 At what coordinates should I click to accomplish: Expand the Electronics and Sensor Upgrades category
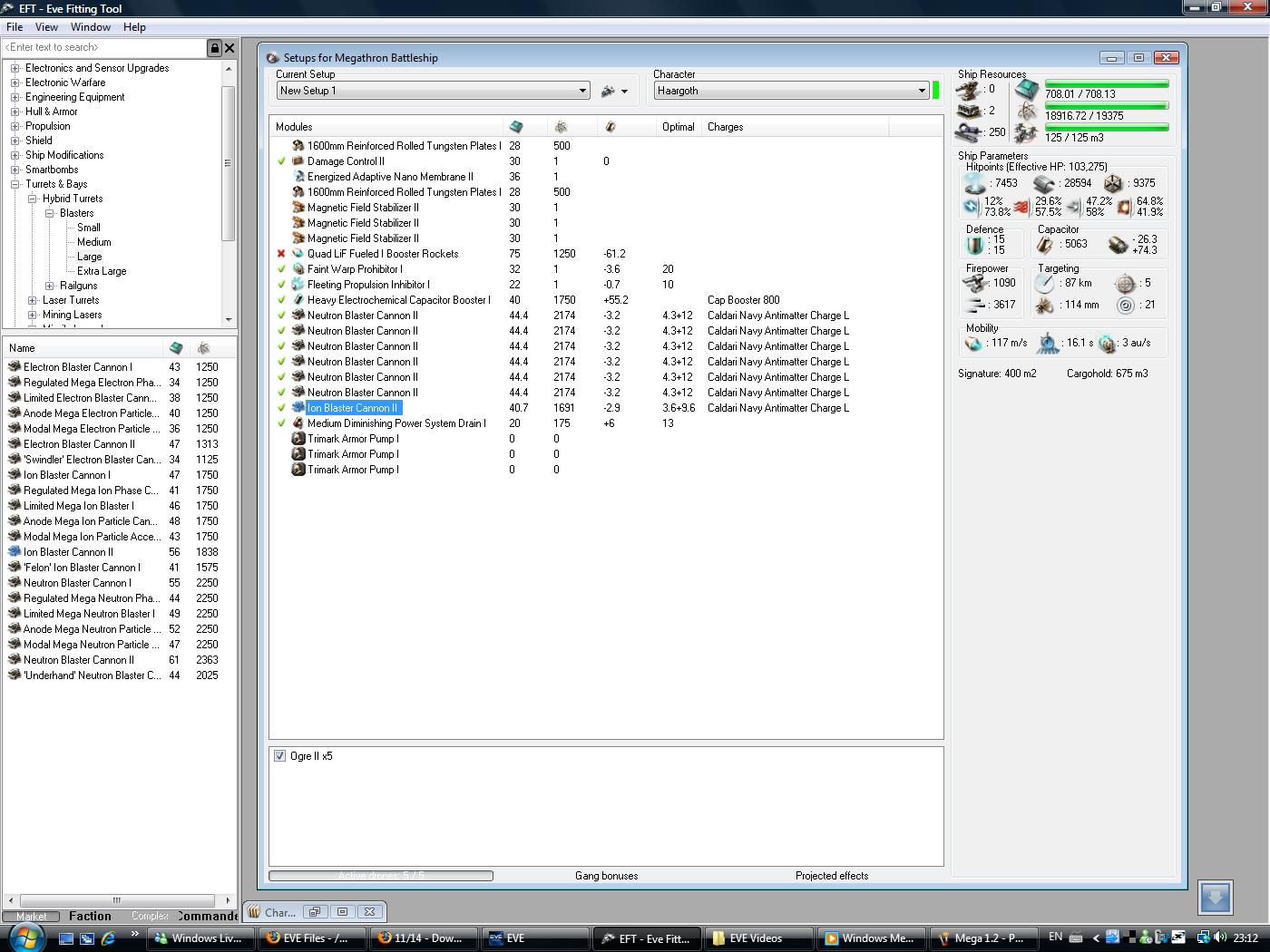(x=15, y=68)
